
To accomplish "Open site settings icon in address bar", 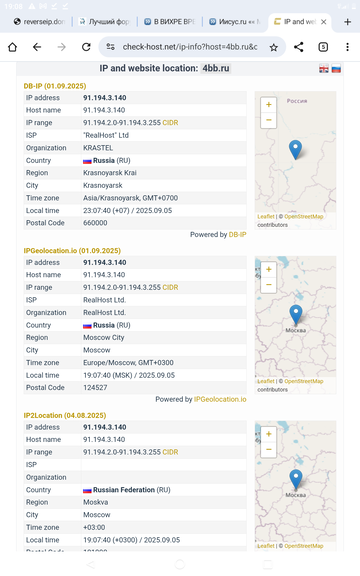I will coord(110,47).
